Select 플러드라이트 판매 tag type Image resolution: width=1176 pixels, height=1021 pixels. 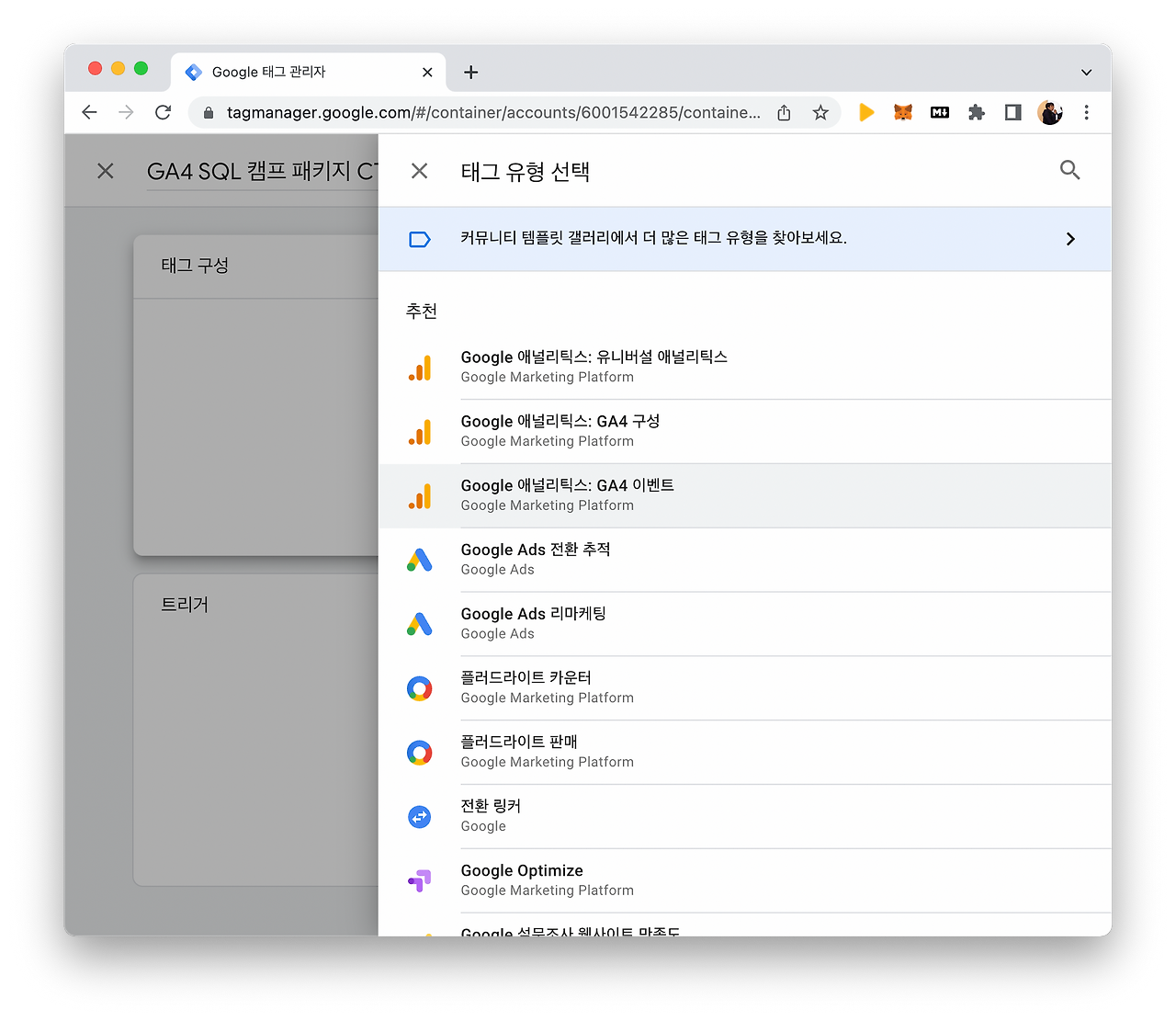[744, 753]
